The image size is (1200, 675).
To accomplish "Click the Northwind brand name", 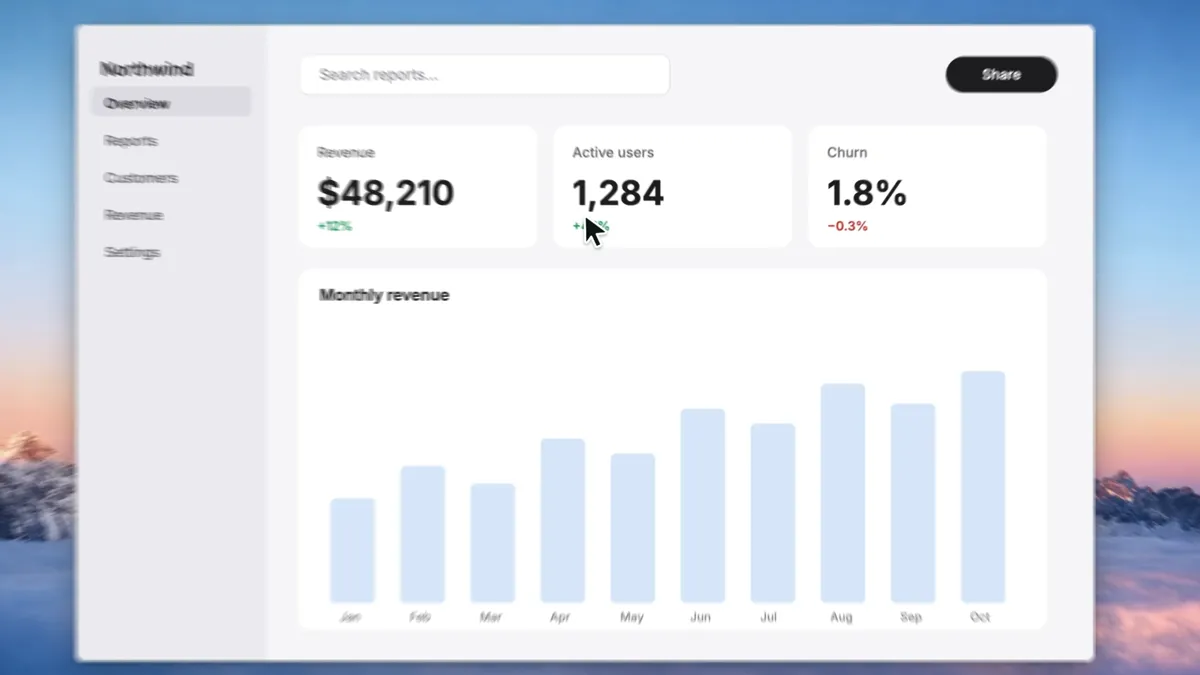I will [147, 69].
